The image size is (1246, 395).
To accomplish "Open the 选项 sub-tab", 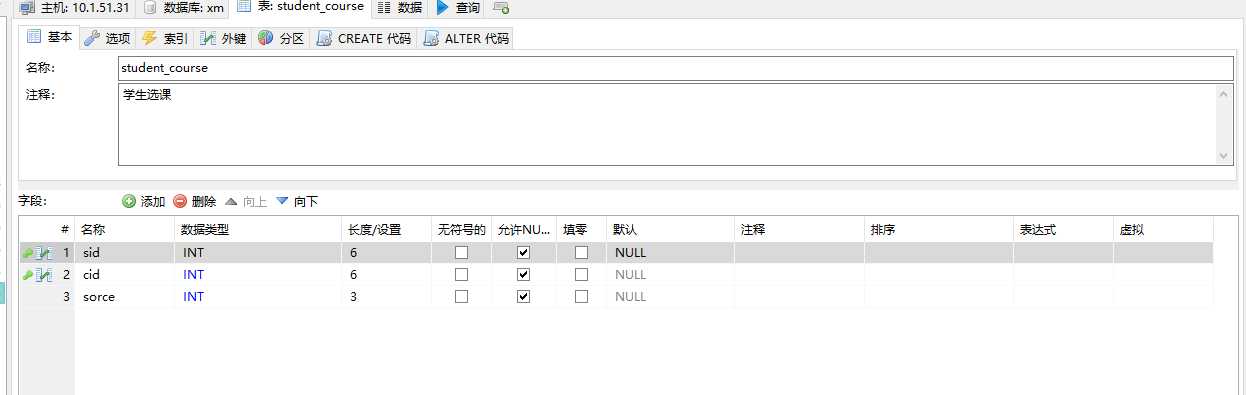I will point(107,38).
